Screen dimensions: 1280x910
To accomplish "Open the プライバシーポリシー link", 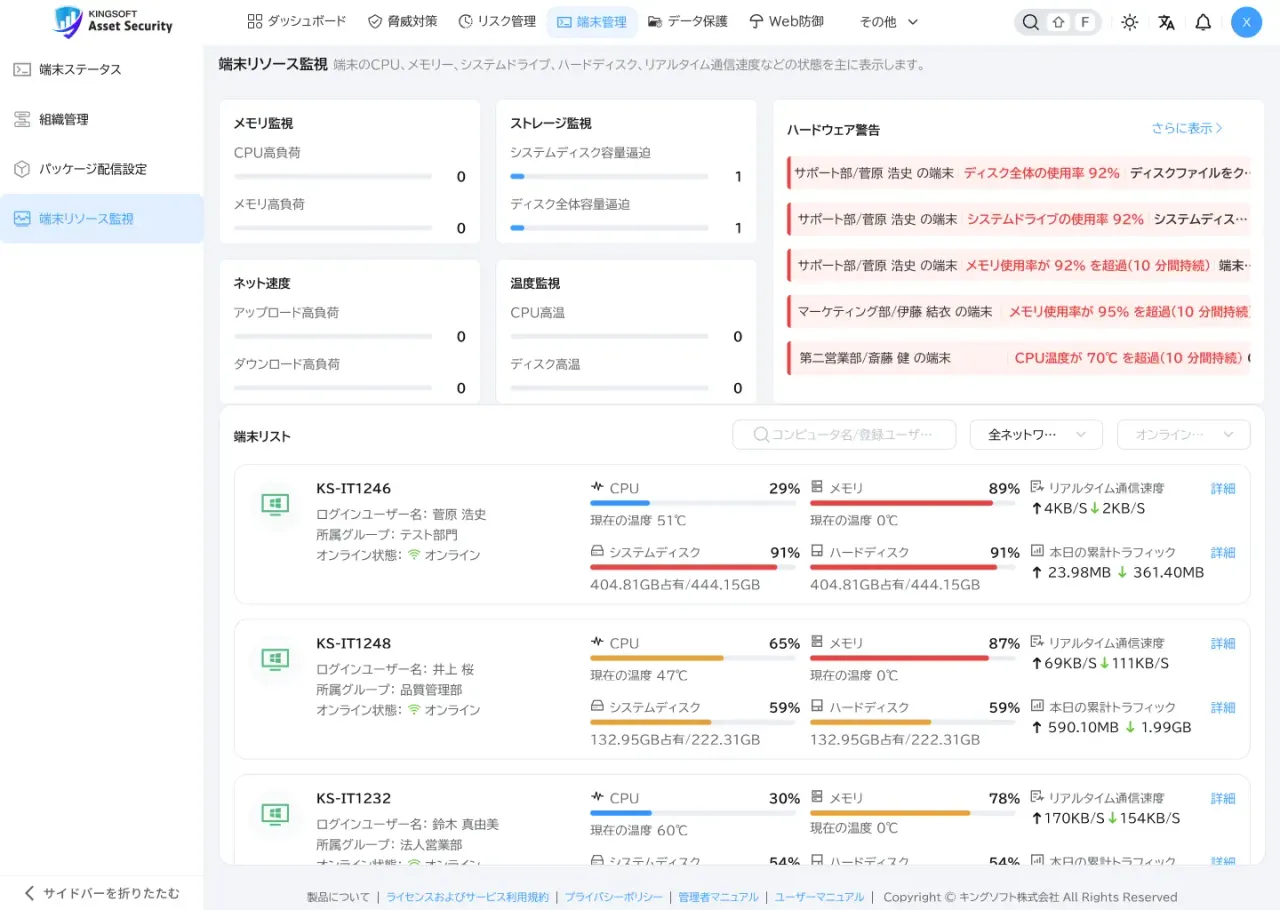I will click(613, 897).
